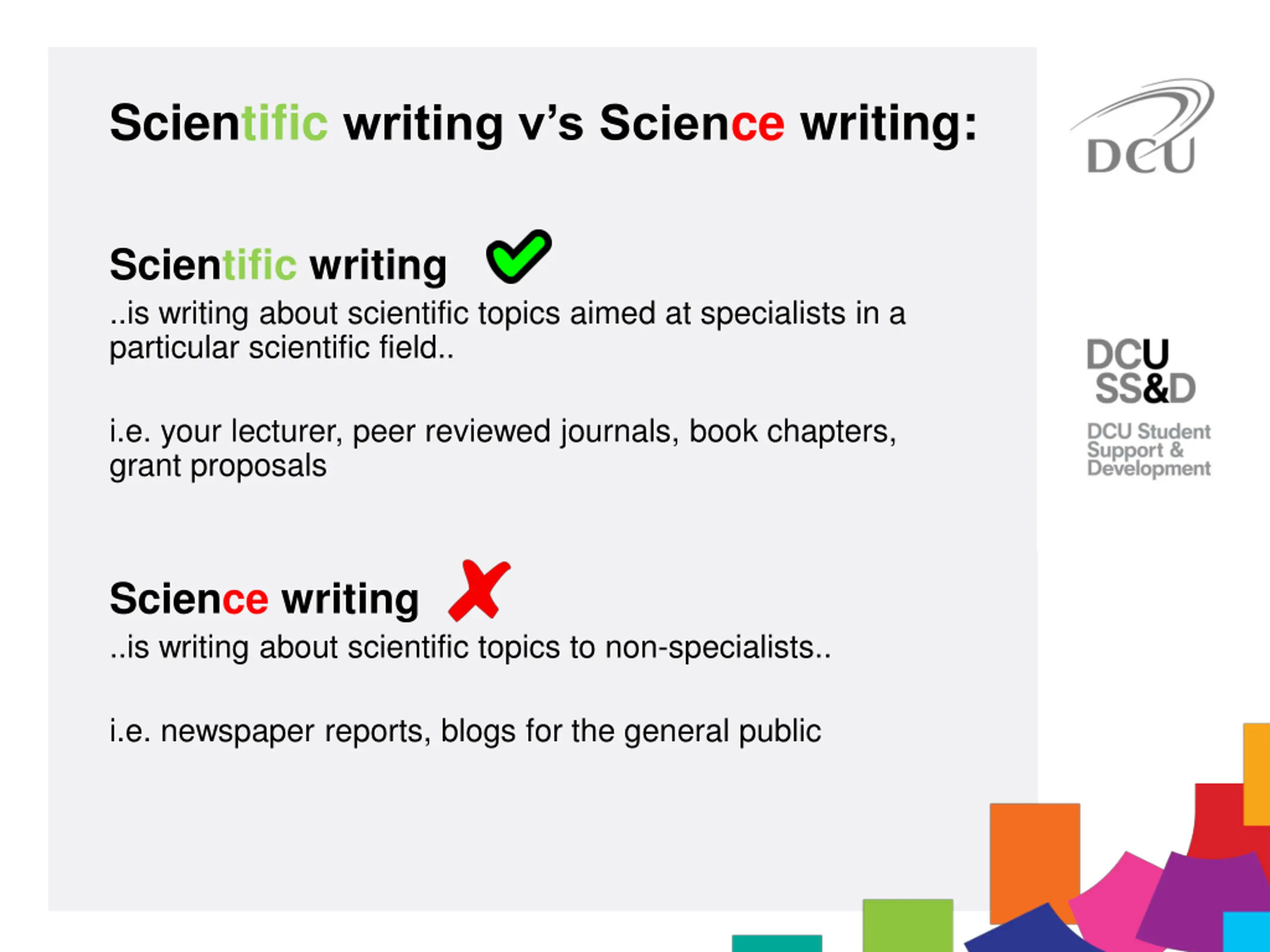Click the light green square shape
The image size is (1270, 952).
(x=908, y=925)
